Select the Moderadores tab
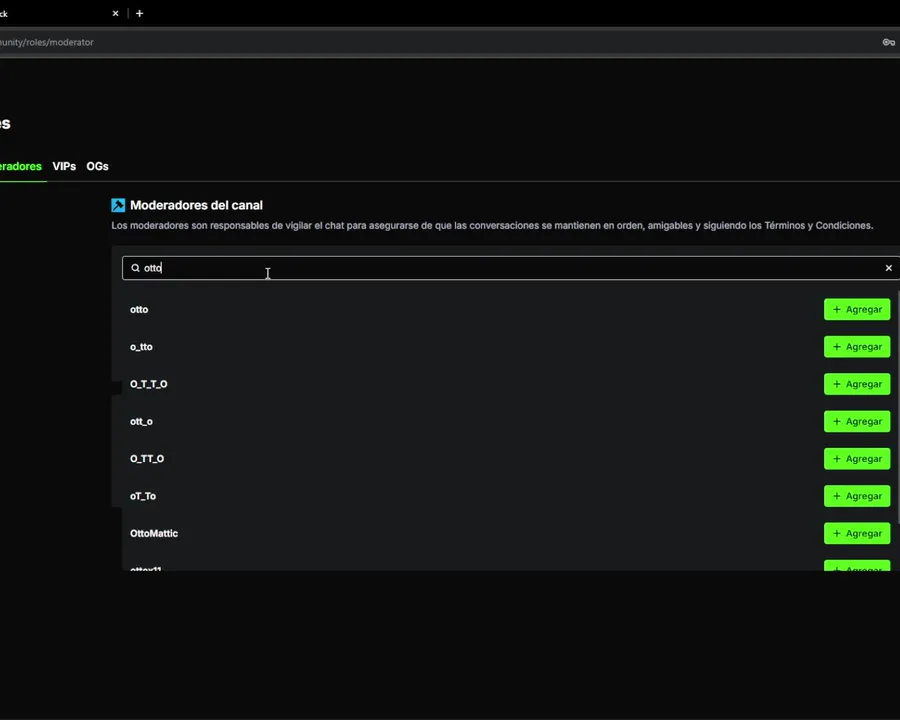The width and height of the screenshot is (900, 720). [21, 167]
